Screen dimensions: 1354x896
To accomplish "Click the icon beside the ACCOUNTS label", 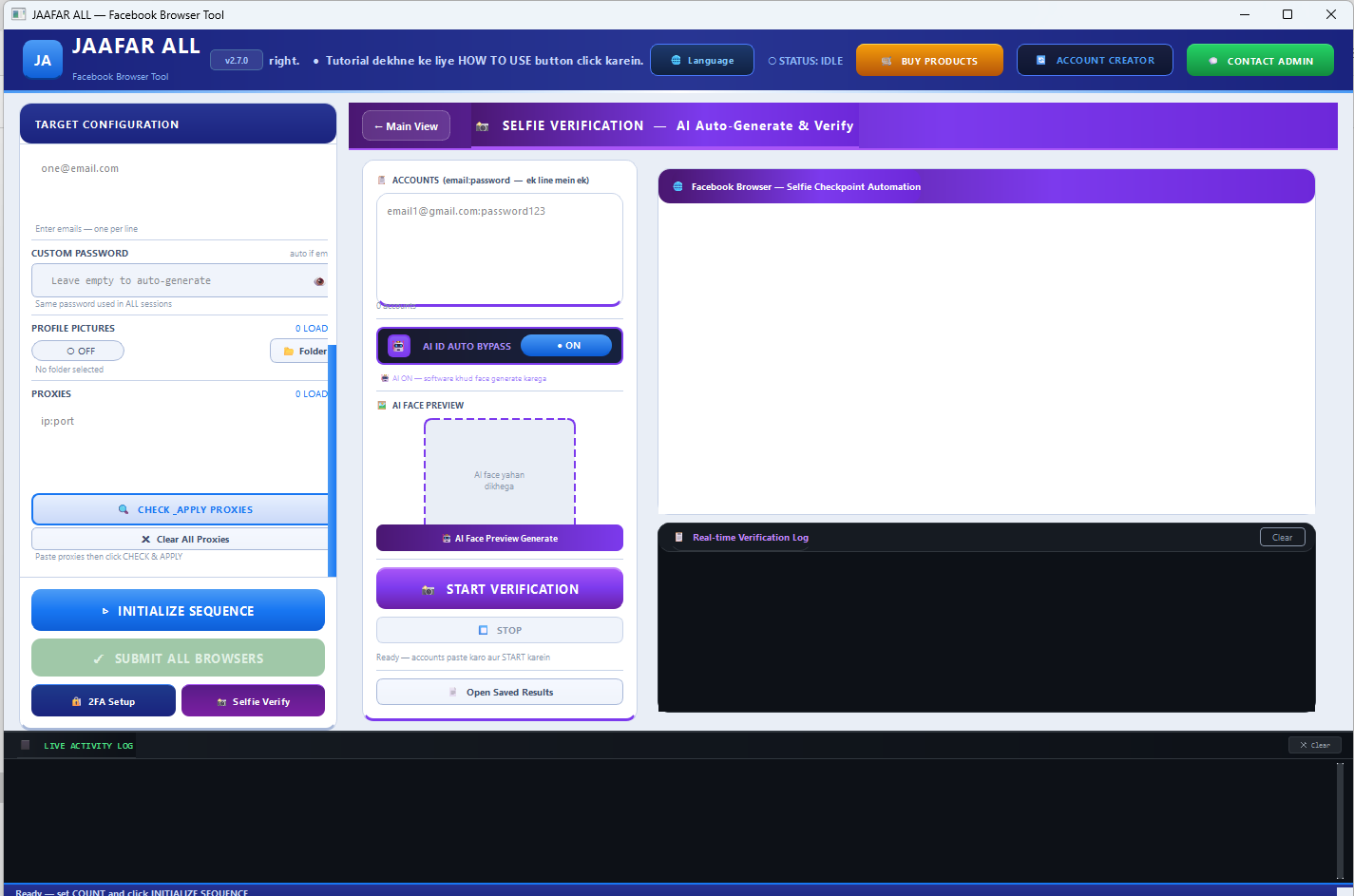I will (382, 181).
